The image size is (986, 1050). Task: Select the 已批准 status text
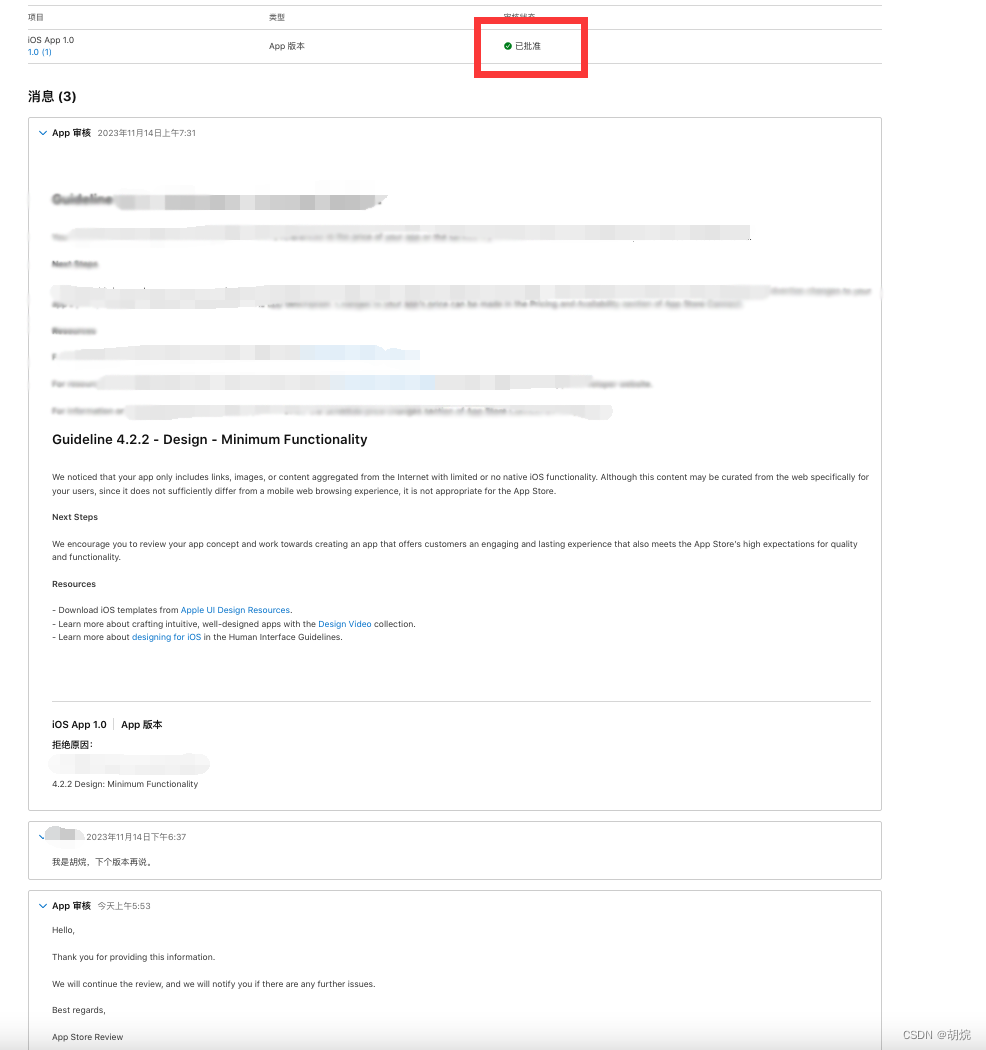pos(528,46)
